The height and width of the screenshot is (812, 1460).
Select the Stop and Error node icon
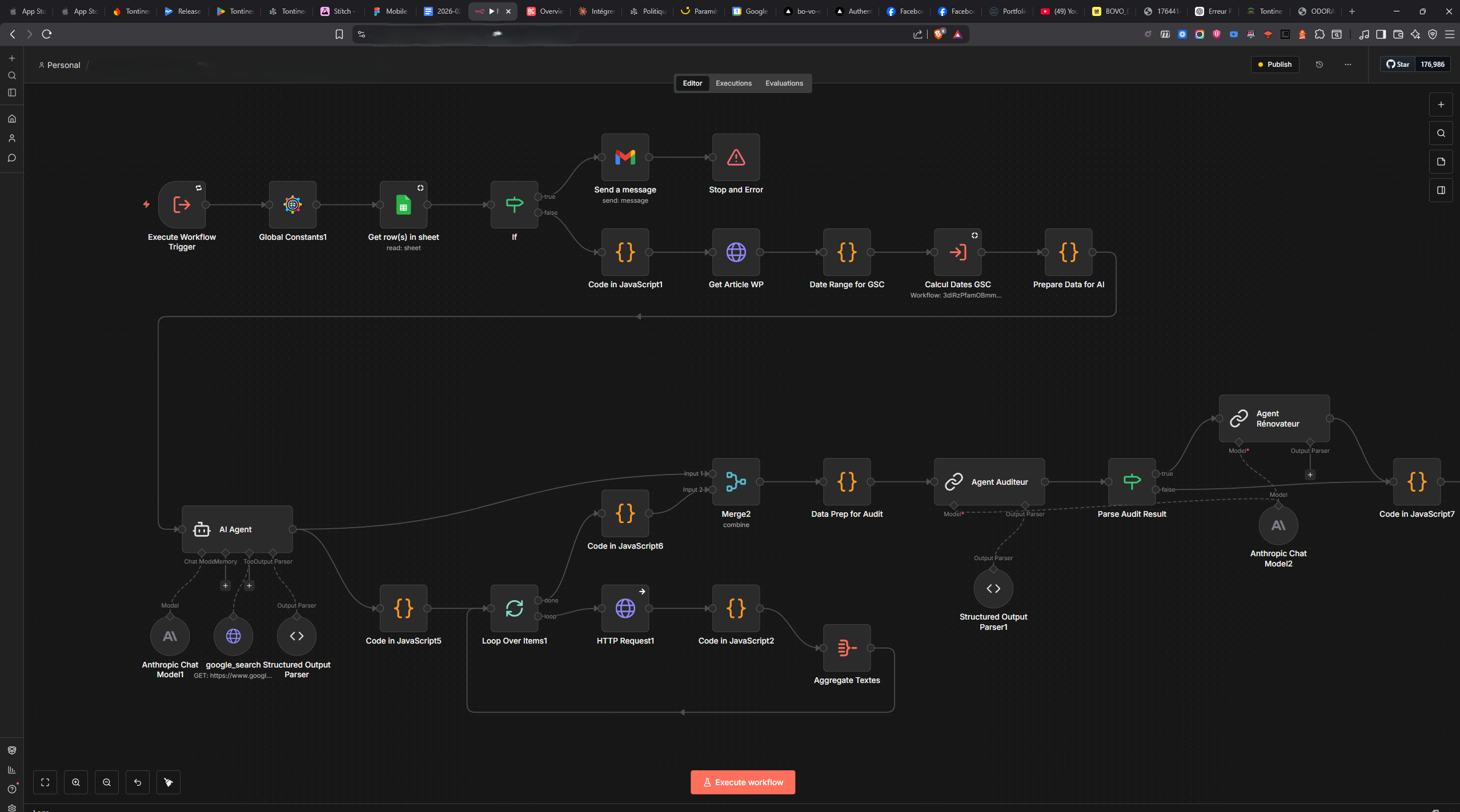pyautogui.click(x=736, y=157)
